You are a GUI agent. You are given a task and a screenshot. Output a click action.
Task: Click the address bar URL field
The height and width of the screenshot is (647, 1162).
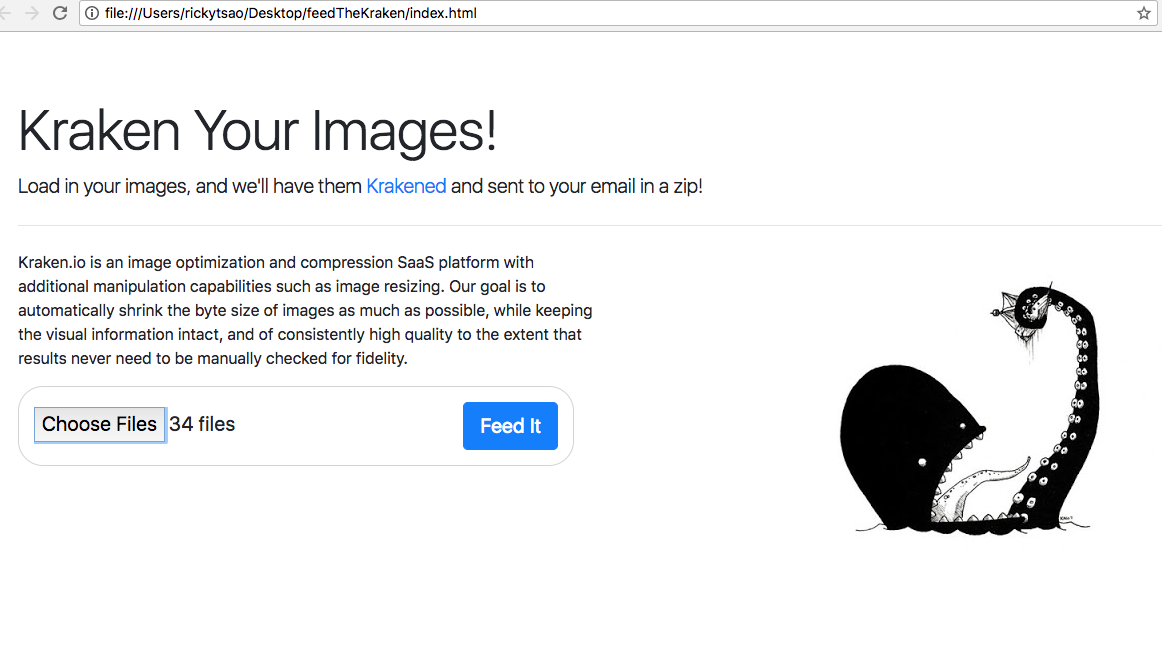click(x=618, y=13)
